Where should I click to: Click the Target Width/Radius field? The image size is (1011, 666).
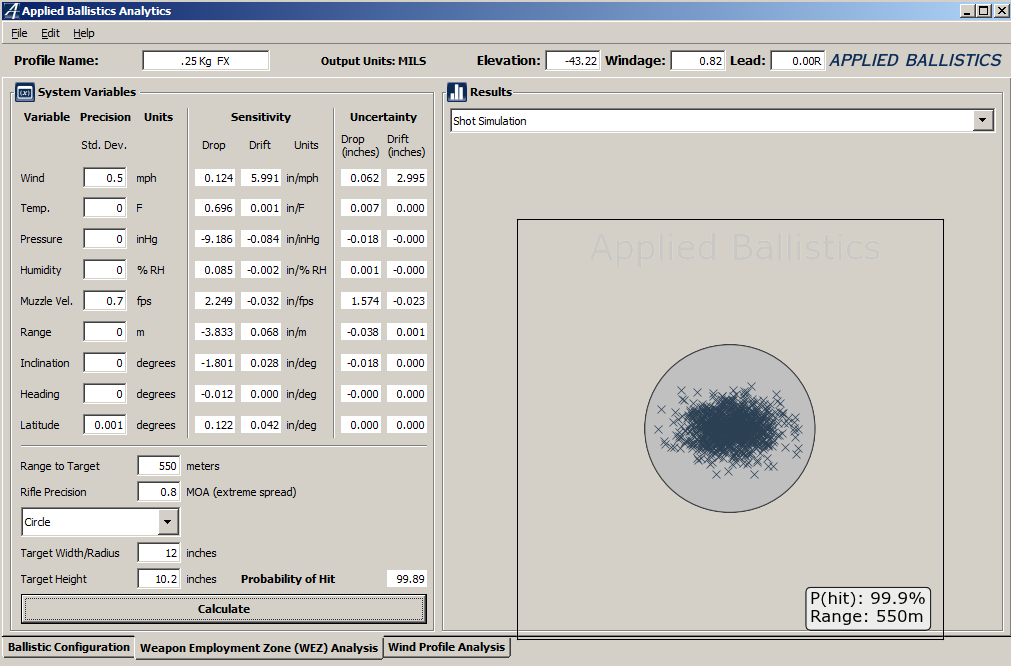click(159, 553)
